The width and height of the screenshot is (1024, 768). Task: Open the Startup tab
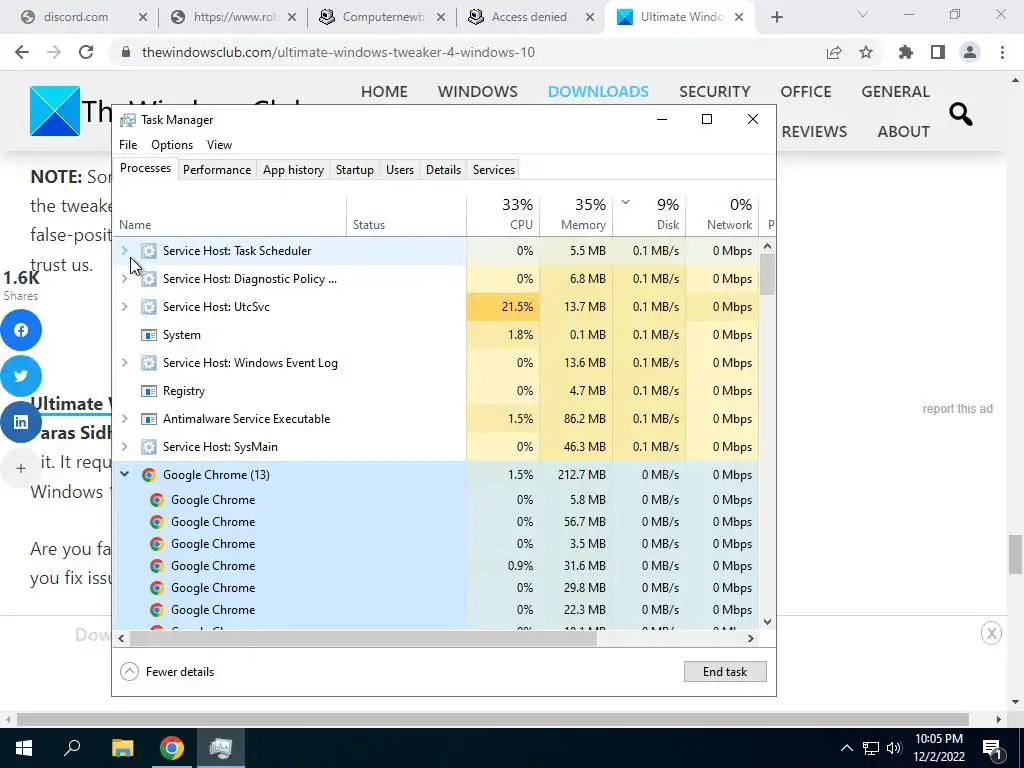(x=355, y=170)
